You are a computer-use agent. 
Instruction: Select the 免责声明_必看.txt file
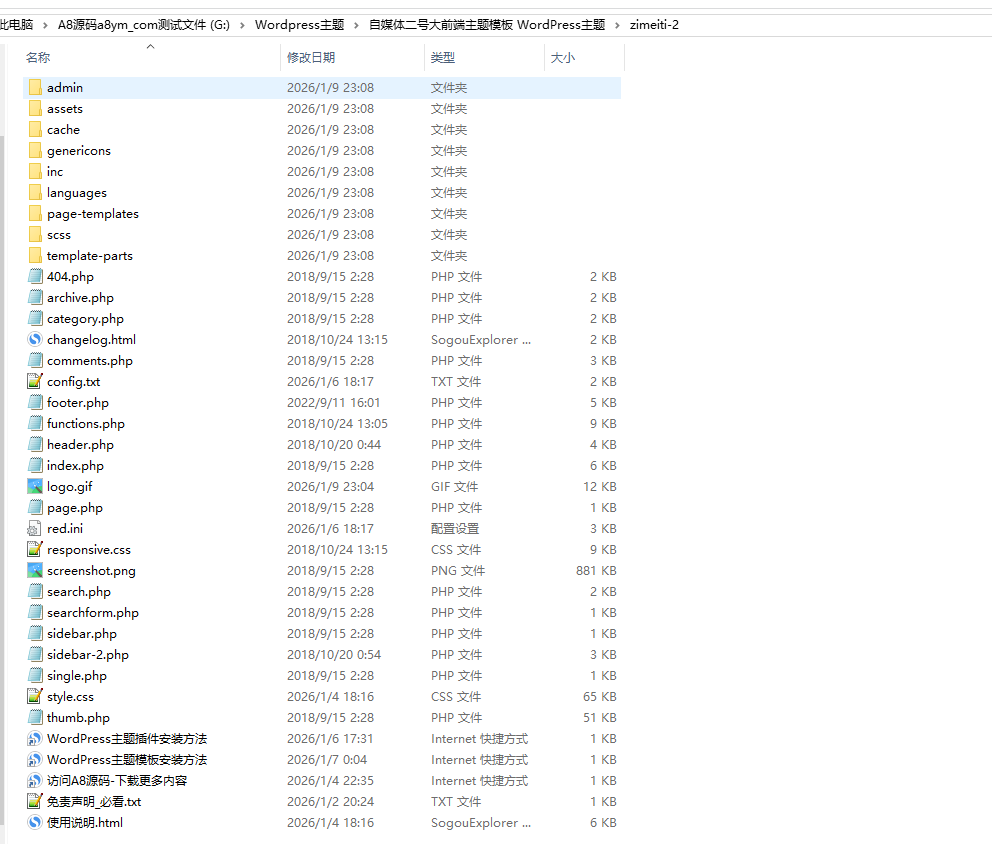pyautogui.click(x=94, y=802)
